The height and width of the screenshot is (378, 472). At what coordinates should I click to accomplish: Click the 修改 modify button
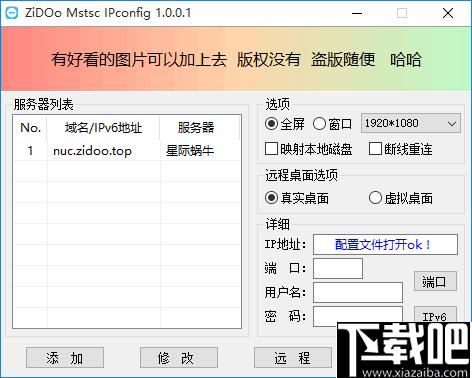tap(179, 358)
